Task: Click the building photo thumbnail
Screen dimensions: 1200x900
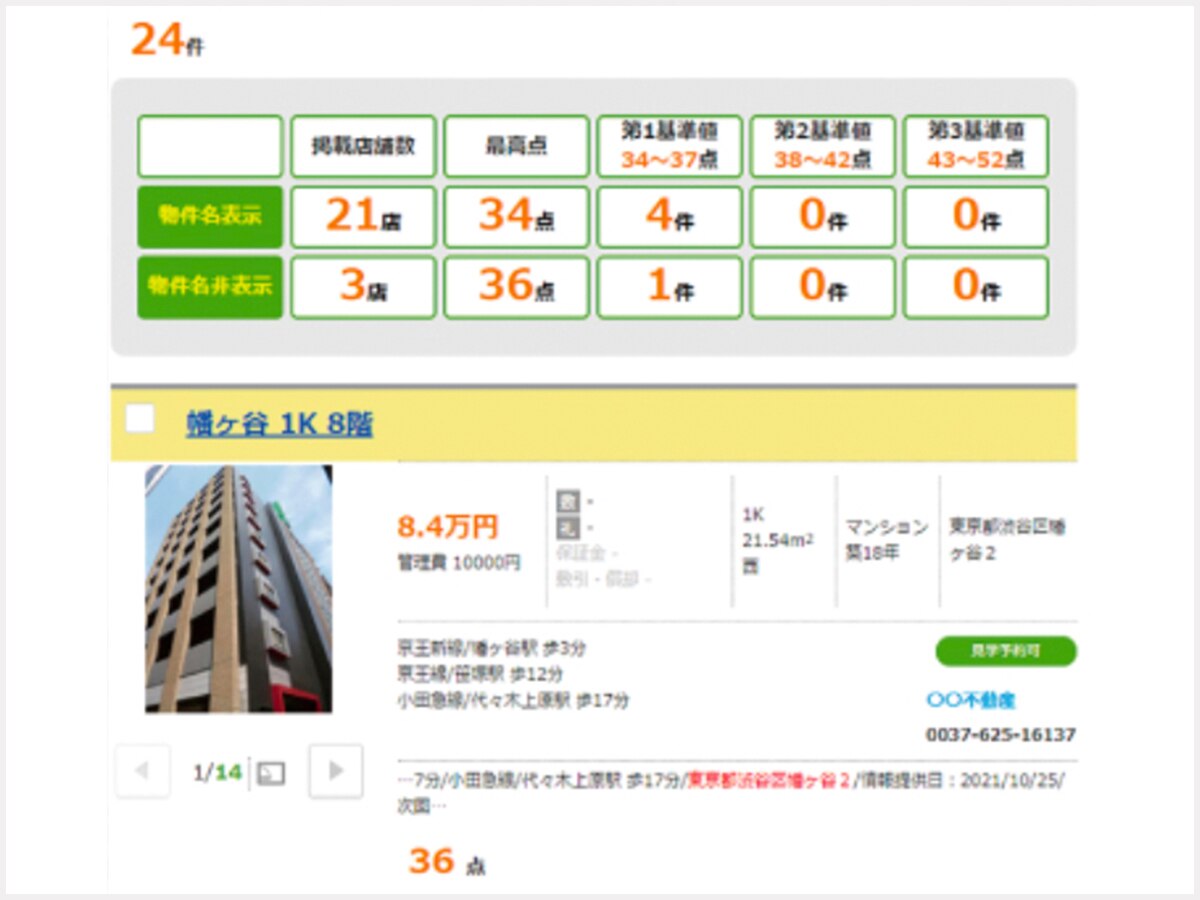Action: point(238,589)
